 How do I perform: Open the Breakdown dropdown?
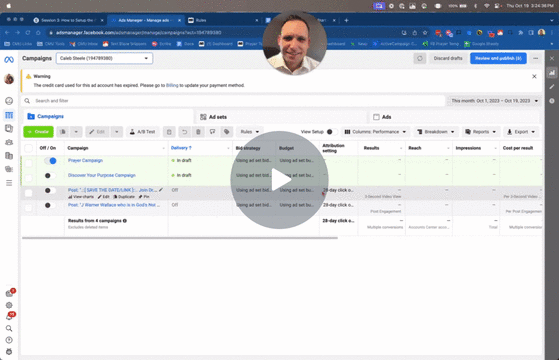click(436, 132)
